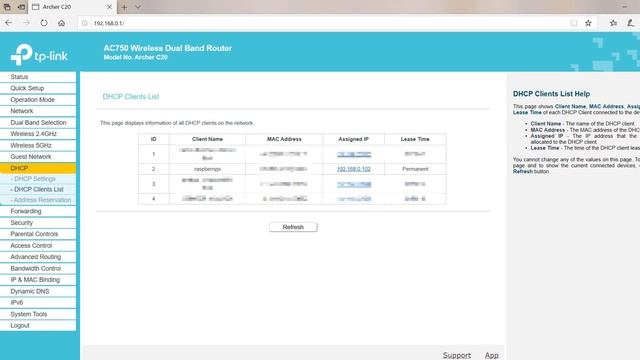Open the Forwarding menu section
Screen dimensions: 640x360
[x=38, y=211]
